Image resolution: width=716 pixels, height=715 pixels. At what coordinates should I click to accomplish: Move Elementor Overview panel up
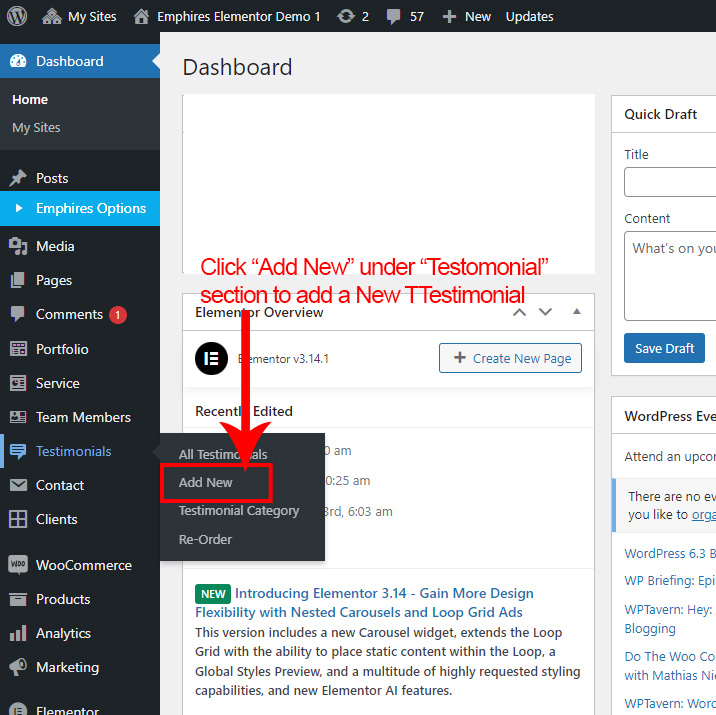pyautogui.click(x=519, y=312)
